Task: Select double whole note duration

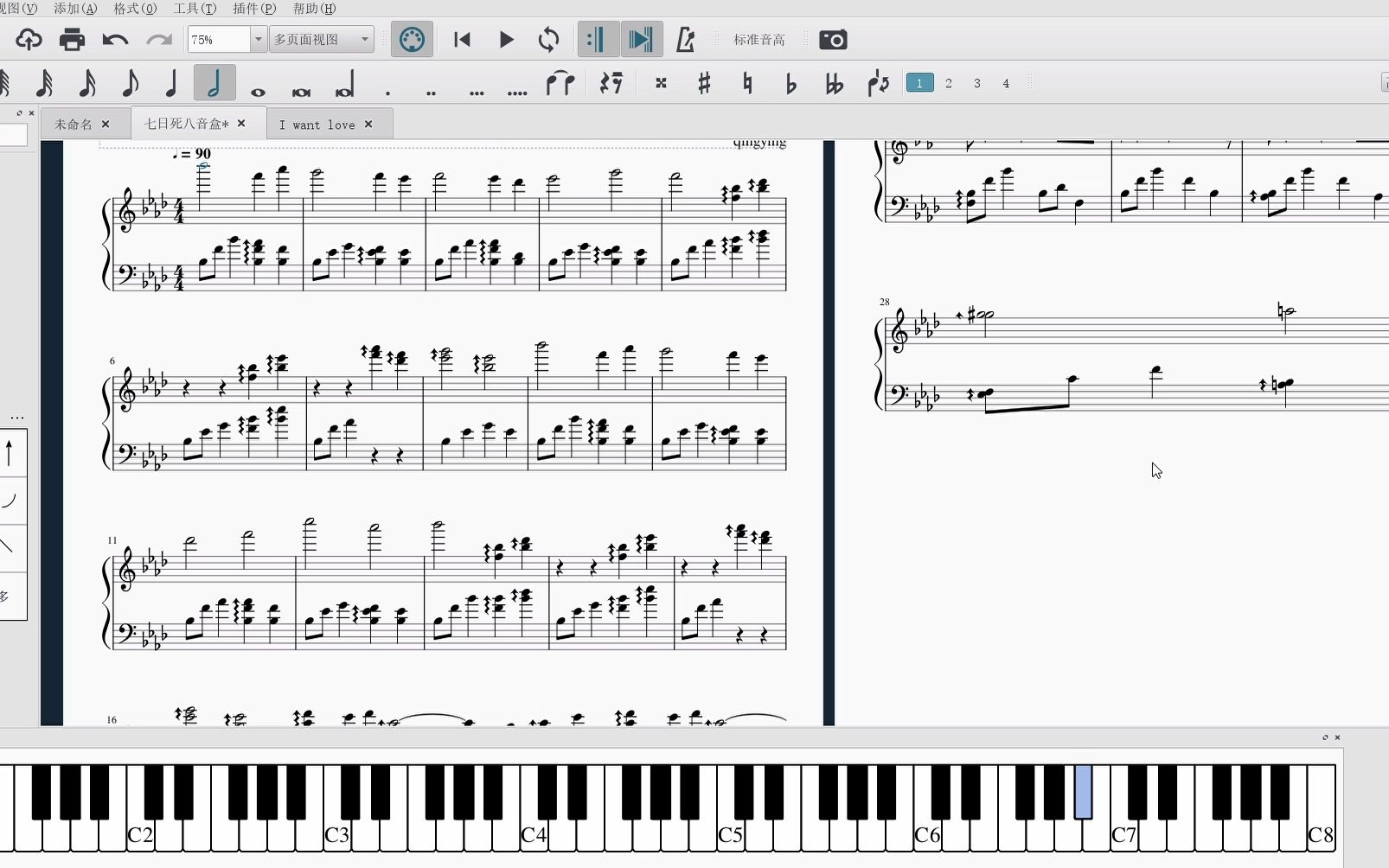Action: click(x=301, y=91)
